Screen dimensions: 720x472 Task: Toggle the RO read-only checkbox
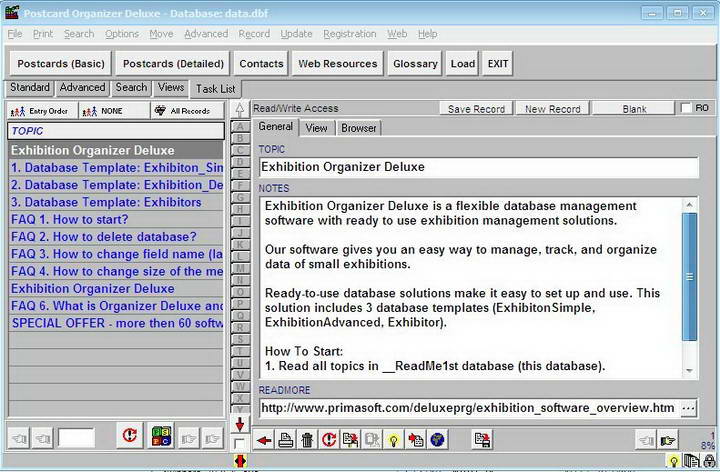(686, 108)
